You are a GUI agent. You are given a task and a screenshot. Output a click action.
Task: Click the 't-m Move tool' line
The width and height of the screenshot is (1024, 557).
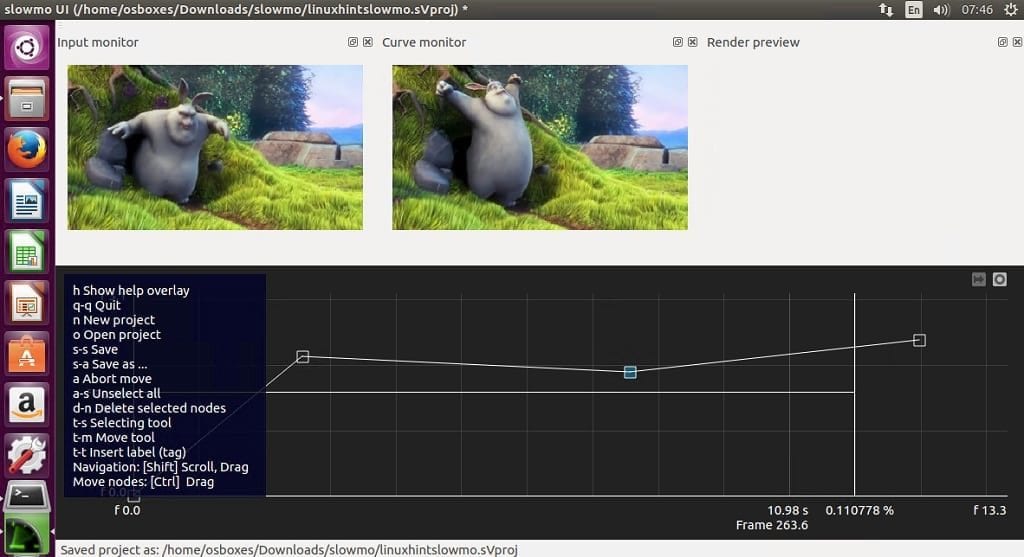(x=114, y=438)
